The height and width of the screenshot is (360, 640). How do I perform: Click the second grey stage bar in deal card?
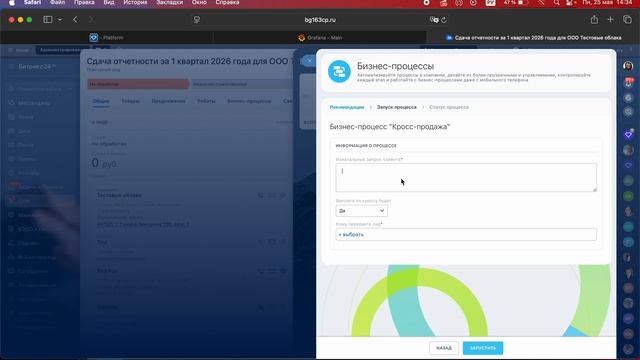[x=242, y=84]
